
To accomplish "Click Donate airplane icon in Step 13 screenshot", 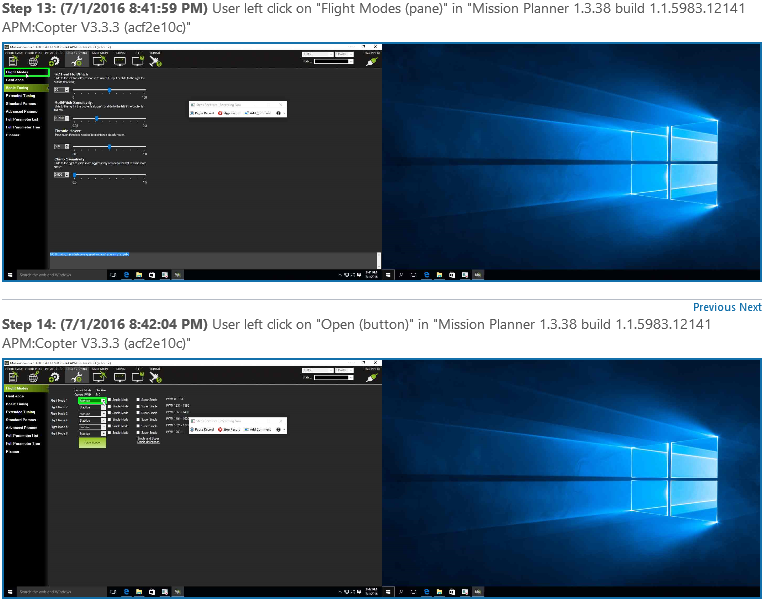I will [156, 61].
